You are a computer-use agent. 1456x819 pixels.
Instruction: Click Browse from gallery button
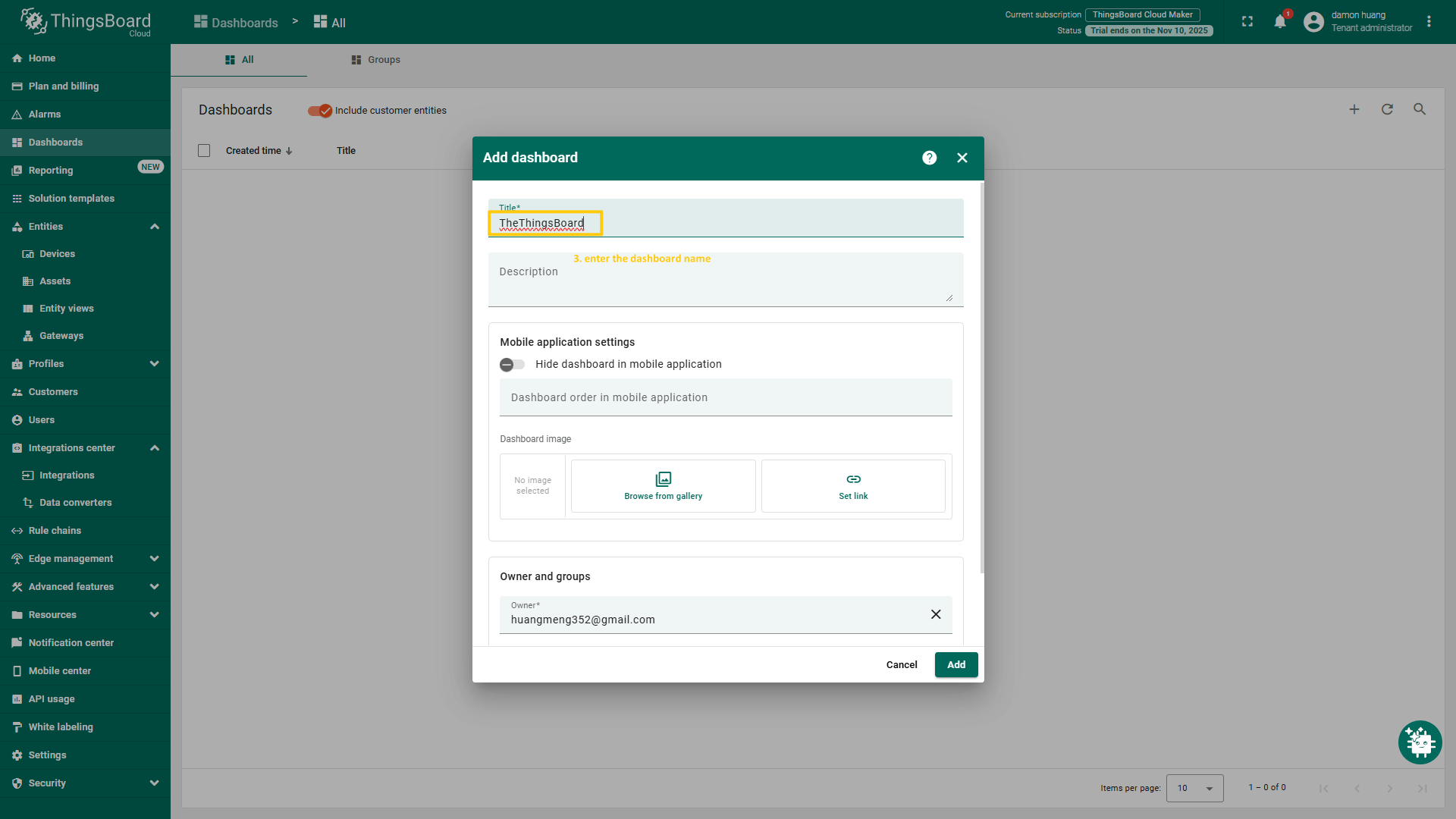coord(663,486)
